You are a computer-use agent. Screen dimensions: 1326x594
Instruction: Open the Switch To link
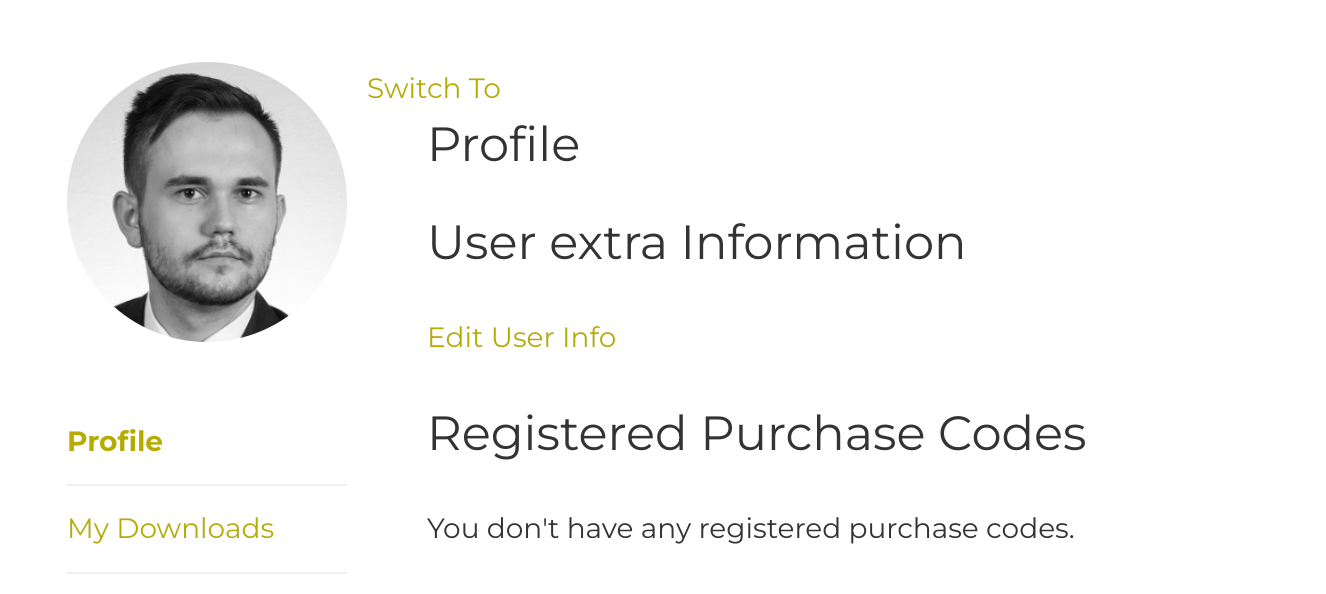click(x=434, y=88)
